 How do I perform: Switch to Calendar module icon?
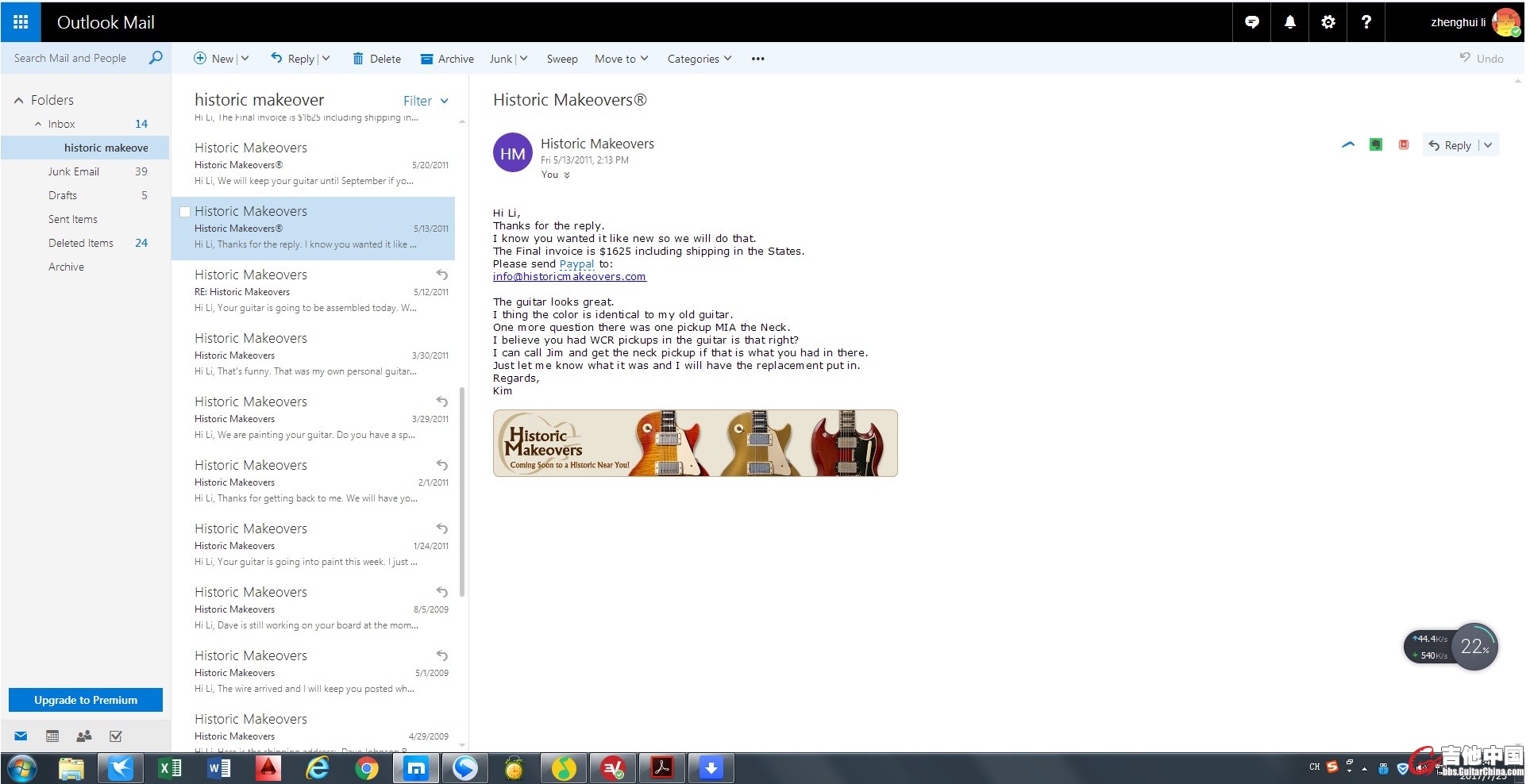(52, 736)
